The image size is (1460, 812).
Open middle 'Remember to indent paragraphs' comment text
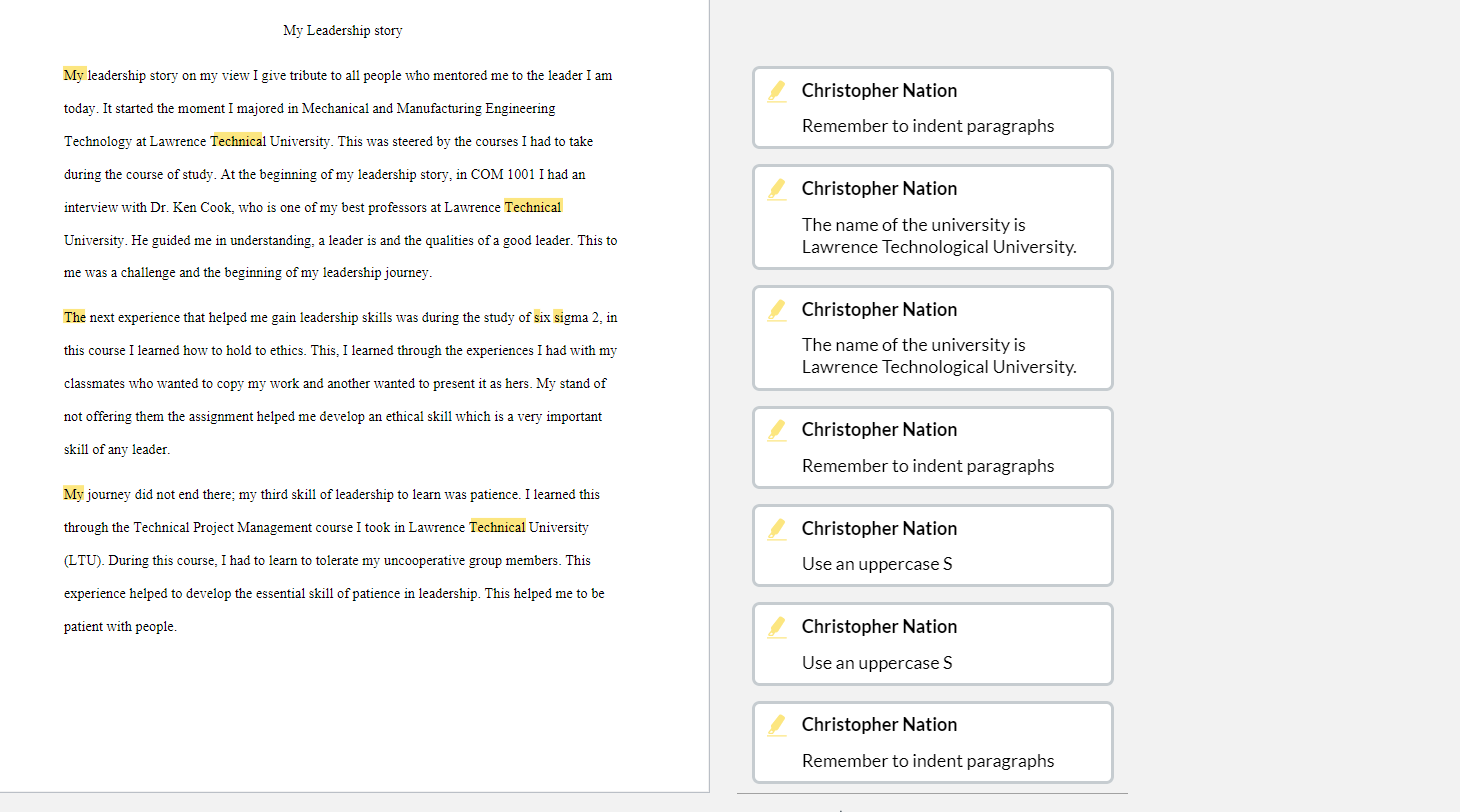[928, 466]
